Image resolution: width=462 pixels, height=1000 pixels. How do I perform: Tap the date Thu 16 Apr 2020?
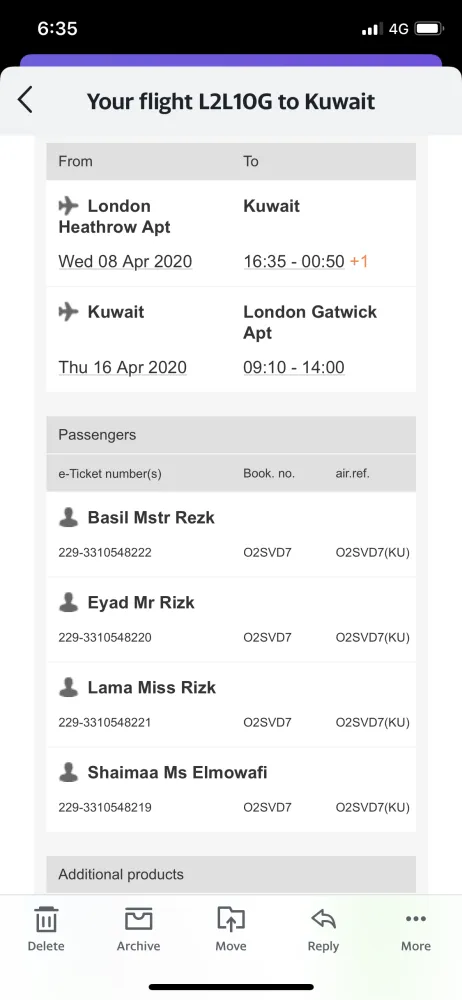123,367
